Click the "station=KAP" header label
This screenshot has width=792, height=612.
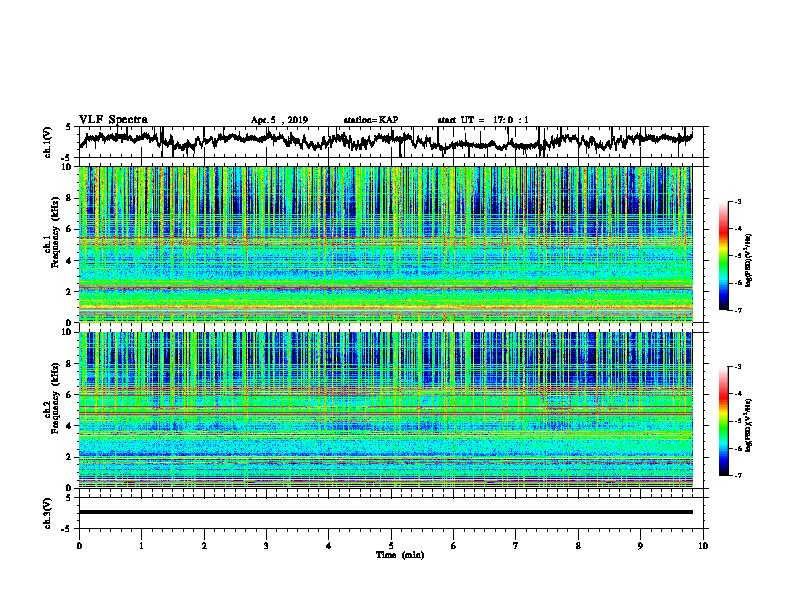click(371, 120)
